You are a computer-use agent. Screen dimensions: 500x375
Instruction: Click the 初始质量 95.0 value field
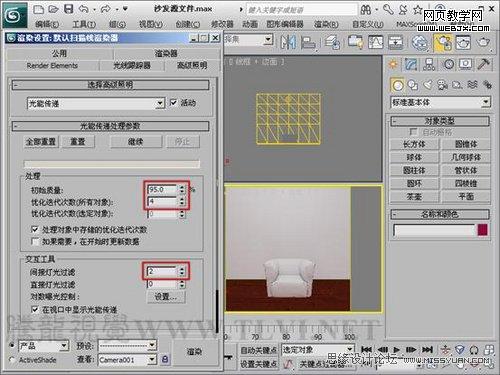(x=162, y=189)
